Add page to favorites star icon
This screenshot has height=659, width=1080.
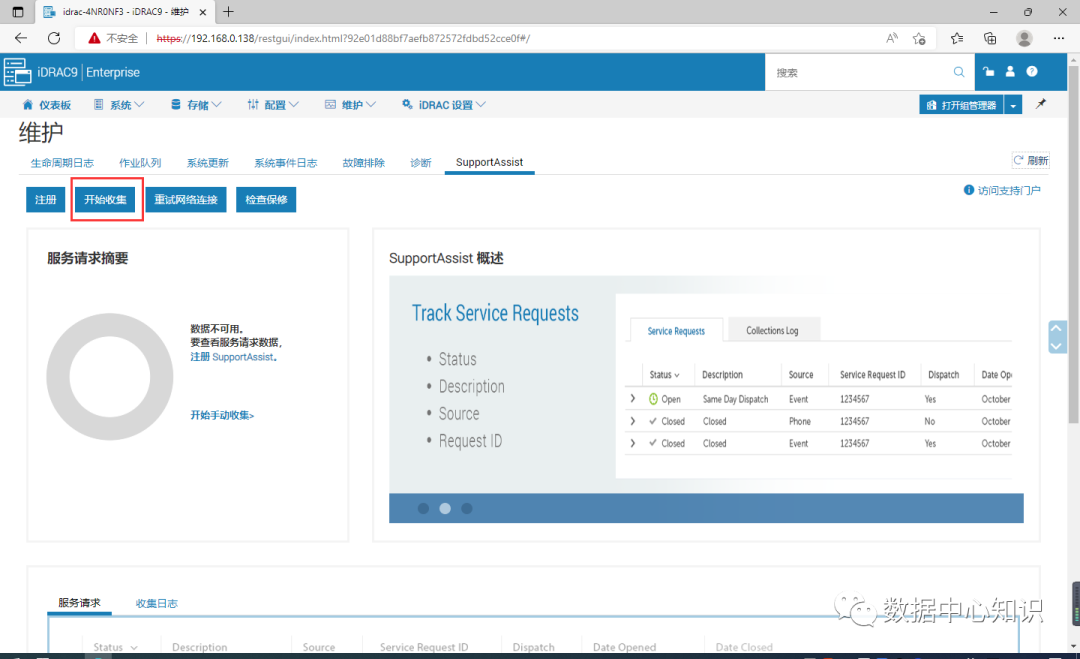click(919, 39)
